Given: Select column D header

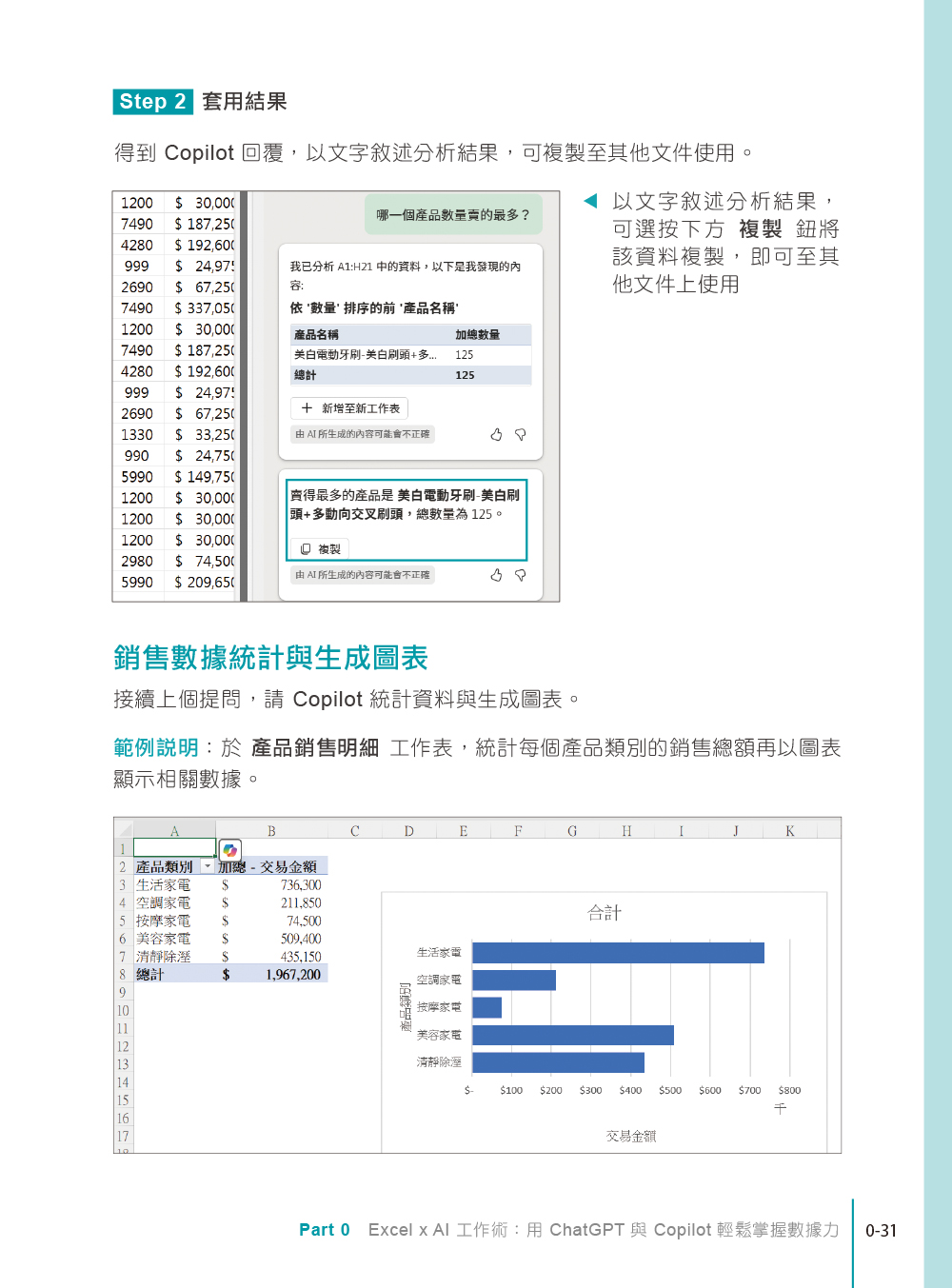Looking at the screenshot, I should (x=408, y=830).
